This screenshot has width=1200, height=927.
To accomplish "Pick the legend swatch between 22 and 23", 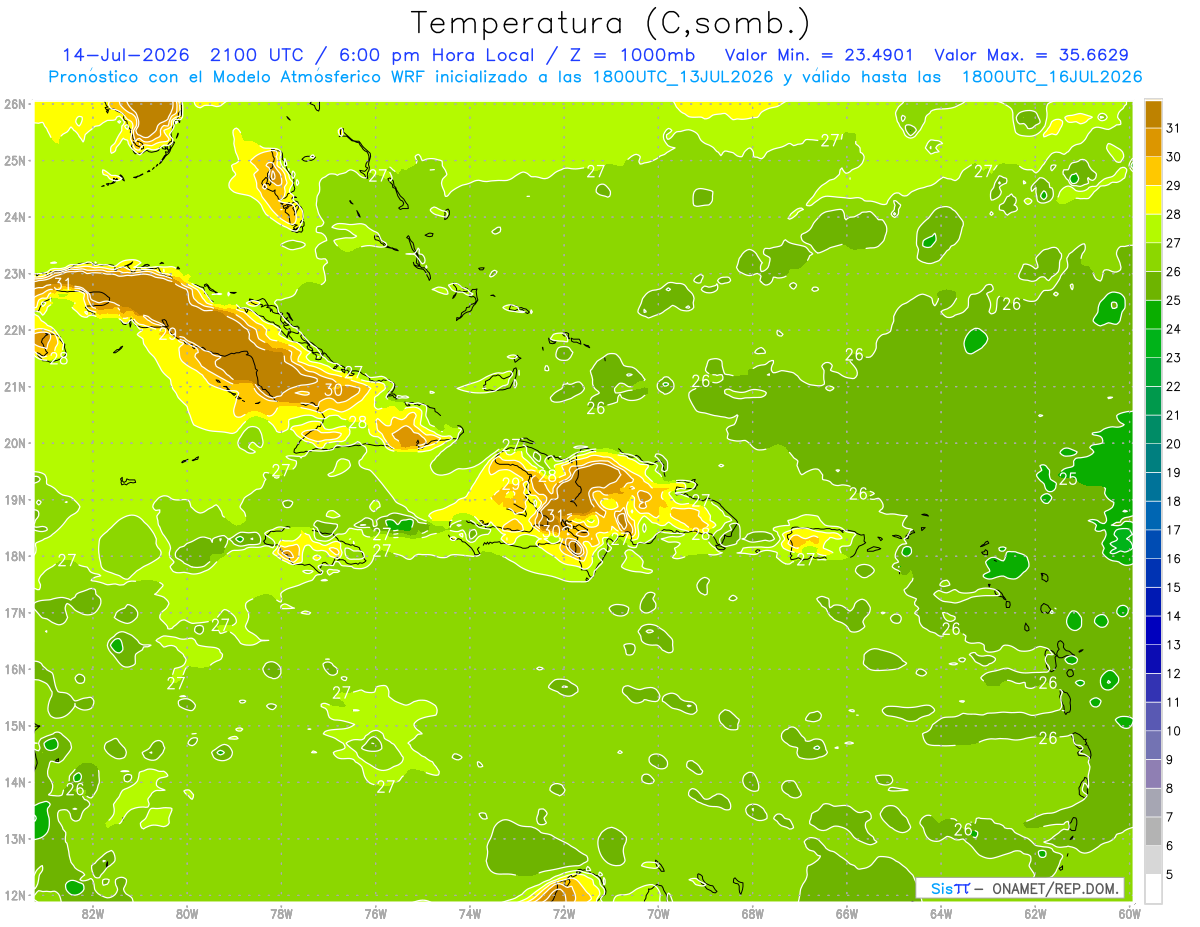I will (x=1153, y=372).
